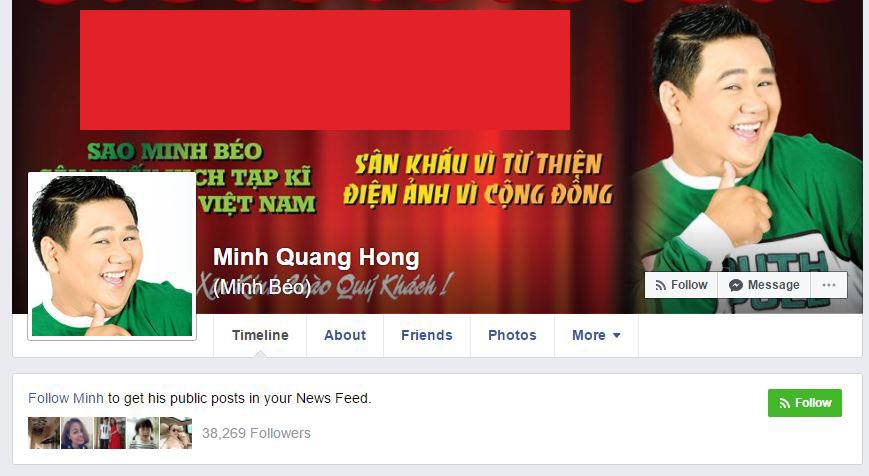Click the third follower thumbnail with red dress
Image resolution: width=869 pixels, height=476 pixels.
click(x=110, y=433)
